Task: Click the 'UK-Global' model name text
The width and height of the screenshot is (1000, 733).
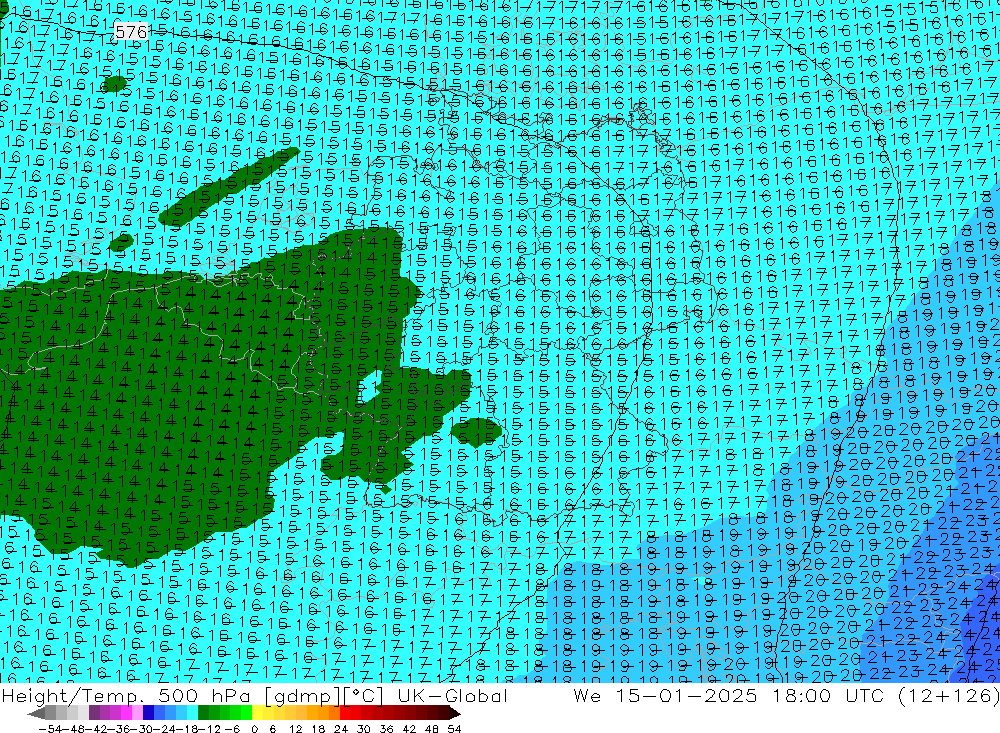Action: [x=452, y=696]
